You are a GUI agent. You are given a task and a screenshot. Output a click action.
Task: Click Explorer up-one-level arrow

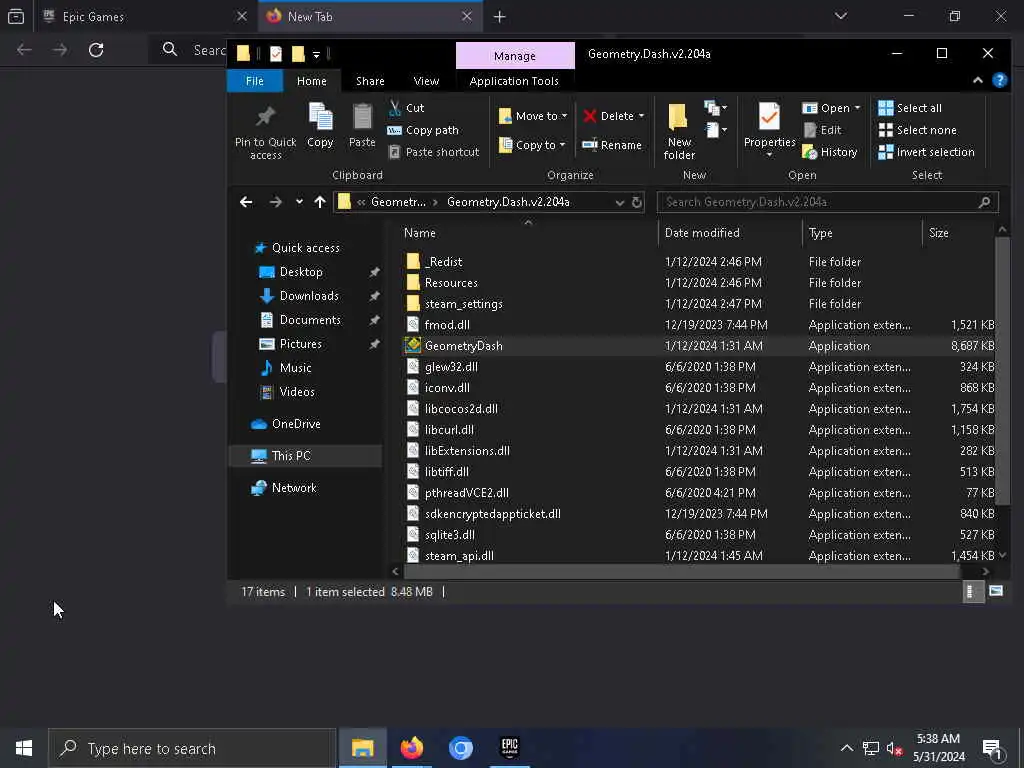[319, 202]
